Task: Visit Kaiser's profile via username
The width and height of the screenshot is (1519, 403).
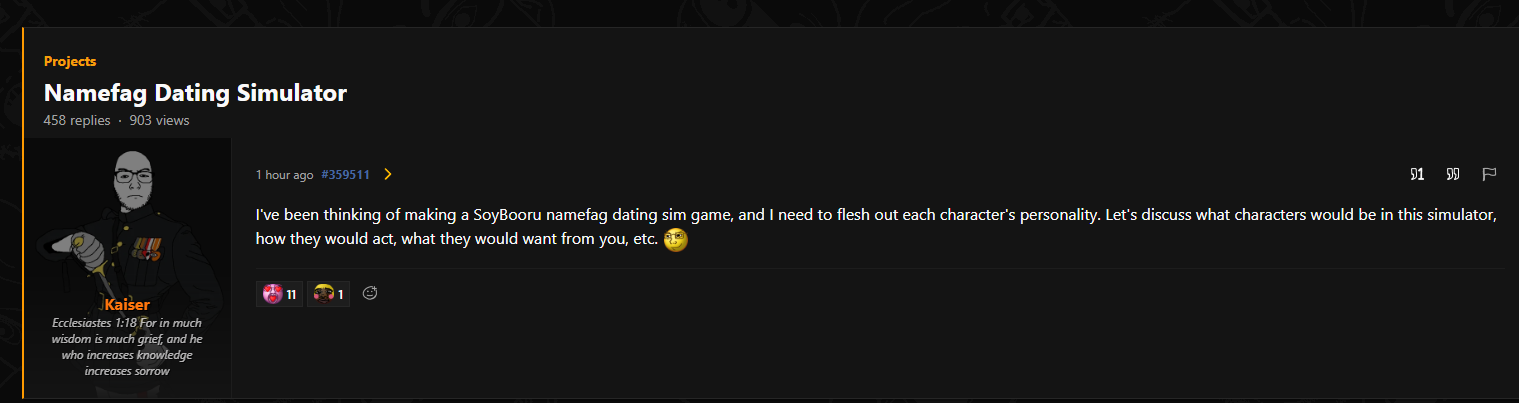Action: pyautogui.click(x=126, y=304)
